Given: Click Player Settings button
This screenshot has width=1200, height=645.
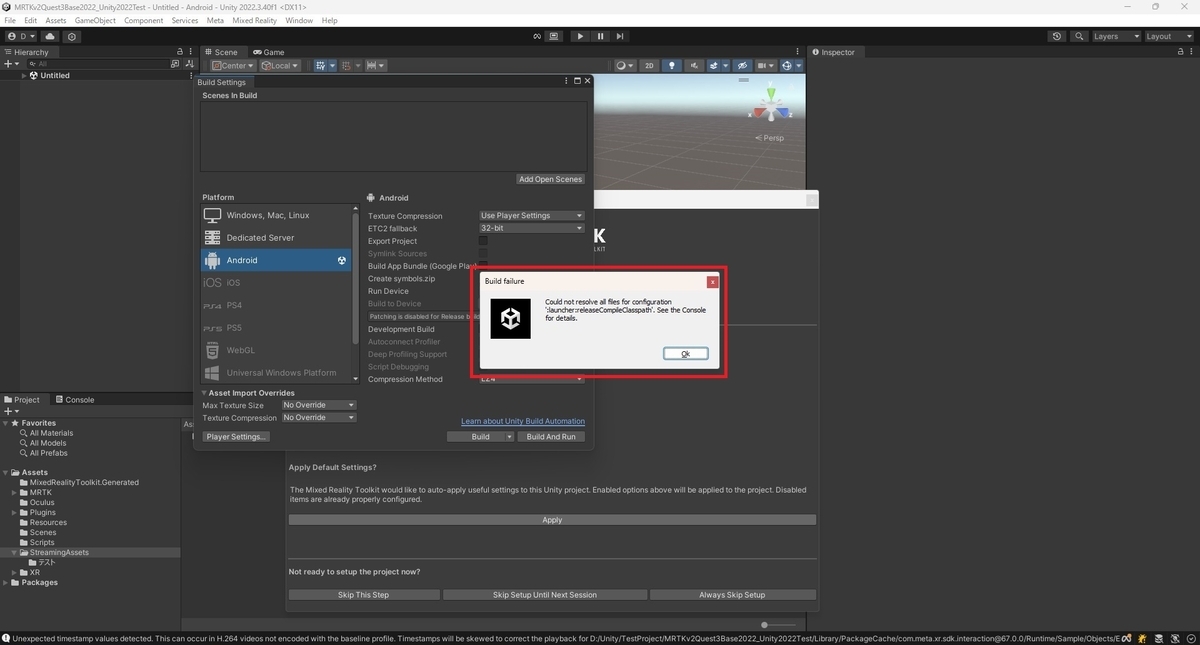Looking at the screenshot, I should [236, 437].
